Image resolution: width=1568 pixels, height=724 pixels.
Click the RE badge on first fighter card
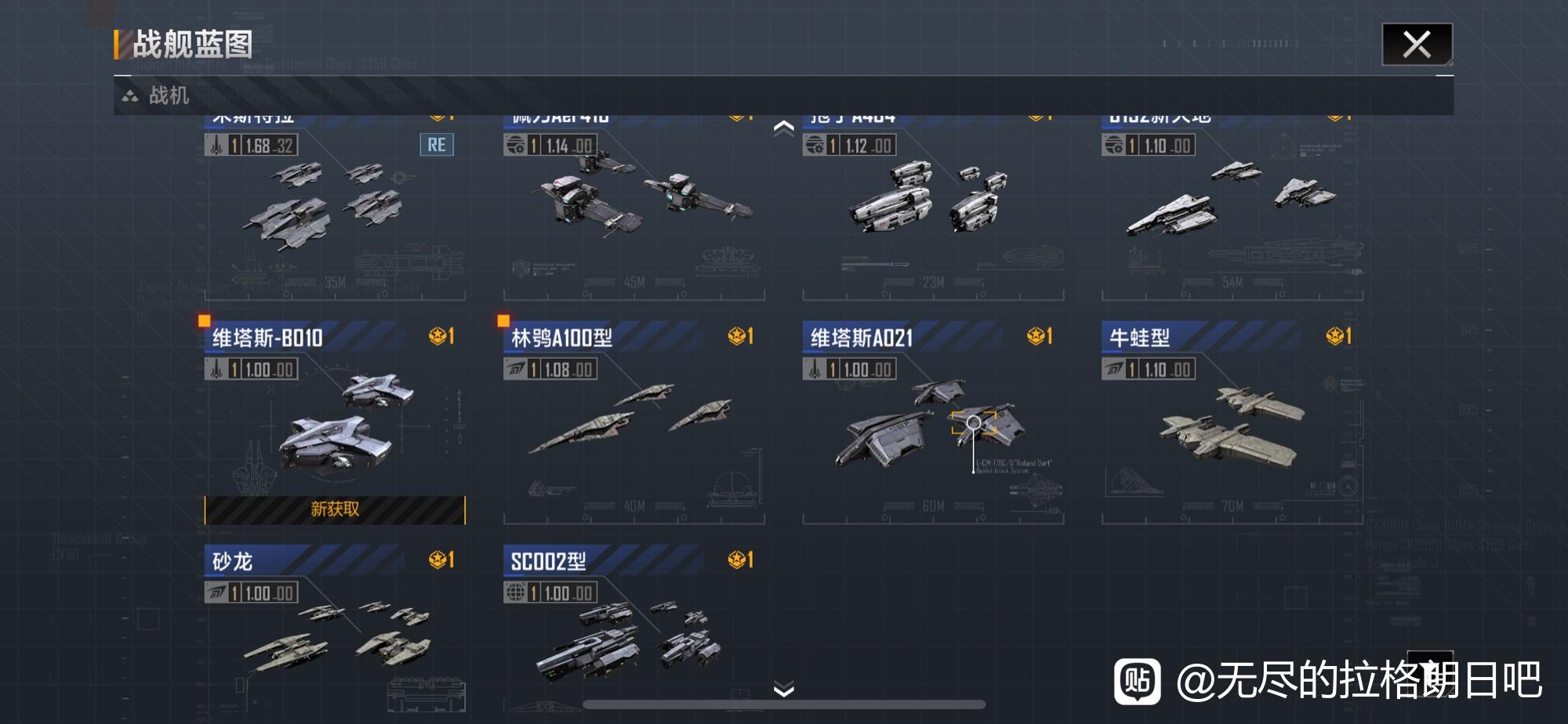click(437, 145)
